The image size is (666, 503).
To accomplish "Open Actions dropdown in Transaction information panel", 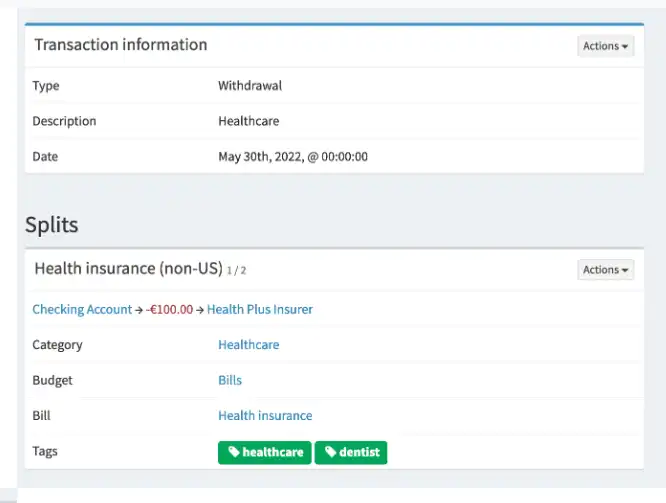I will [x=606, y=46].
